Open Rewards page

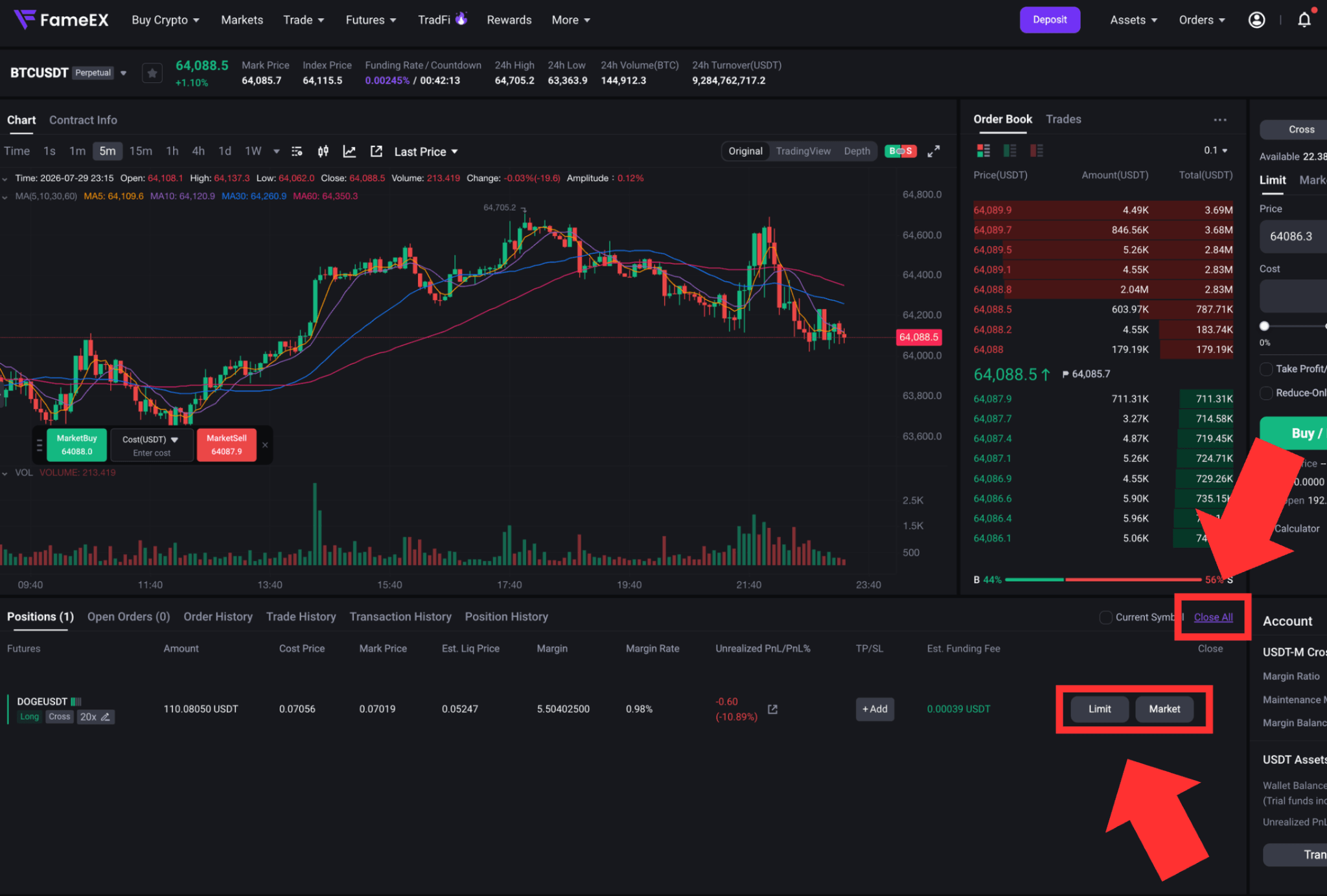tap(509, 20)
